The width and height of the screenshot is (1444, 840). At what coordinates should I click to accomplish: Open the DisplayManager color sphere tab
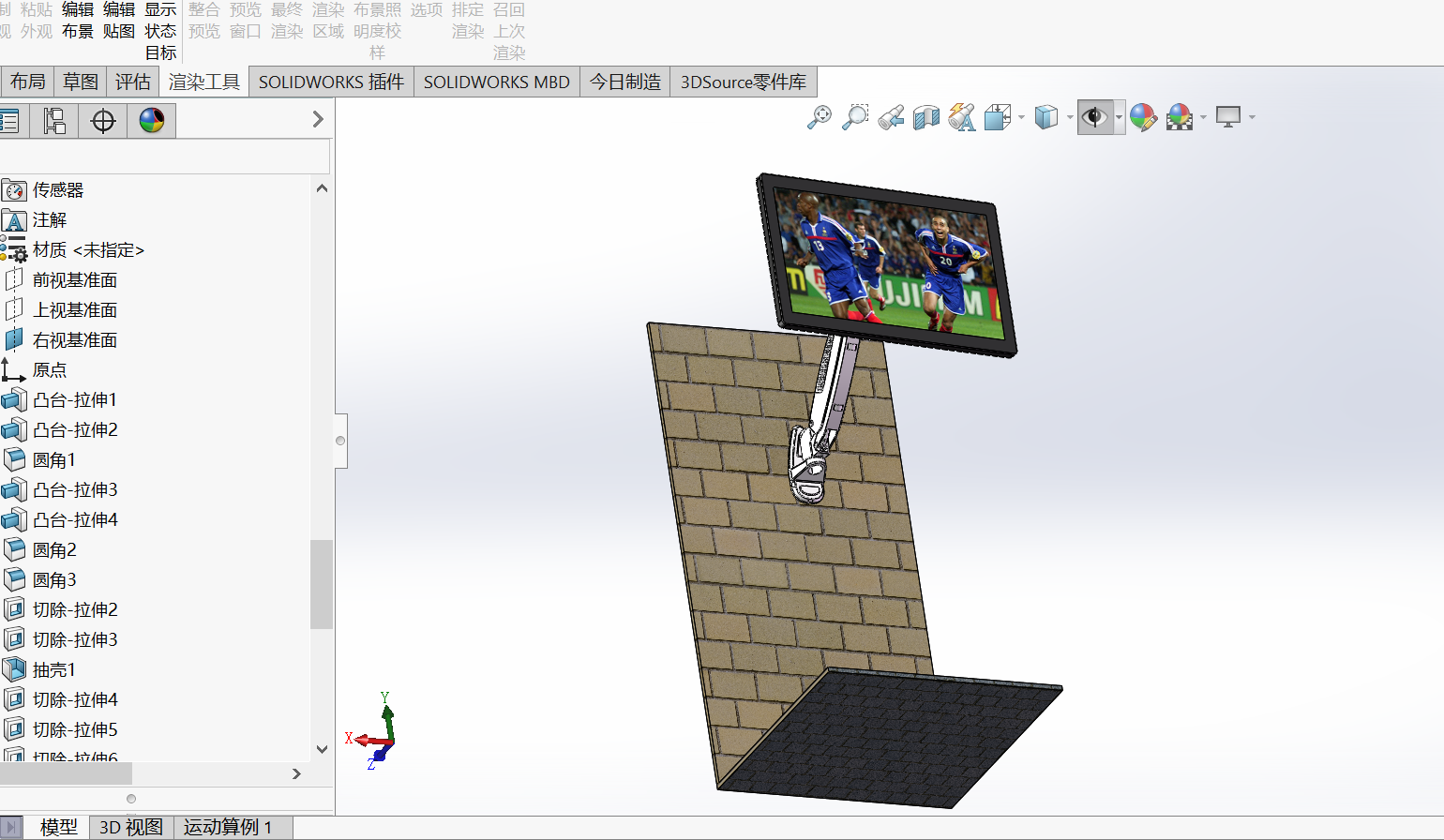tap(152, 120)
